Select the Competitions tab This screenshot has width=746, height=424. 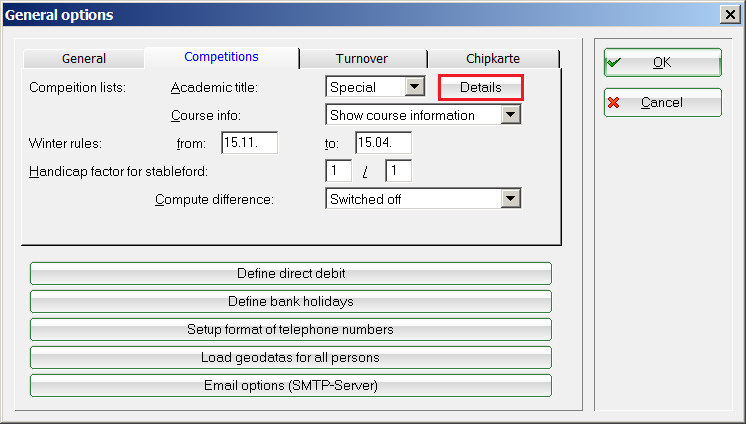click(221, 58)
